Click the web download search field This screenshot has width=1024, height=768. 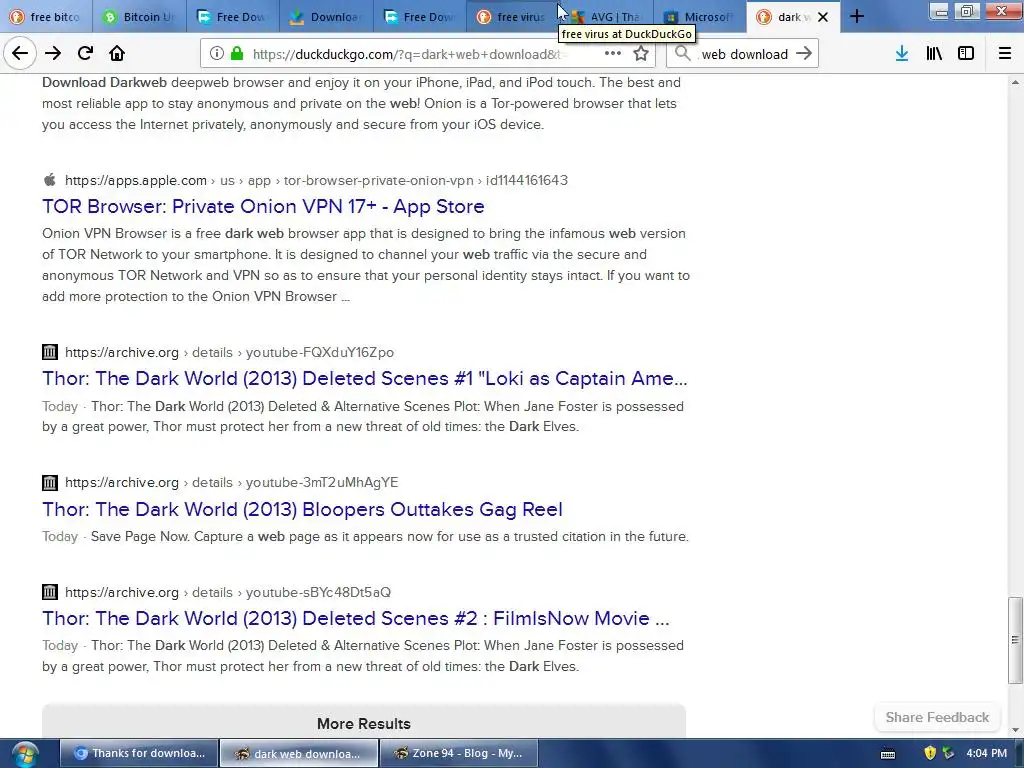tap(743, 54)
